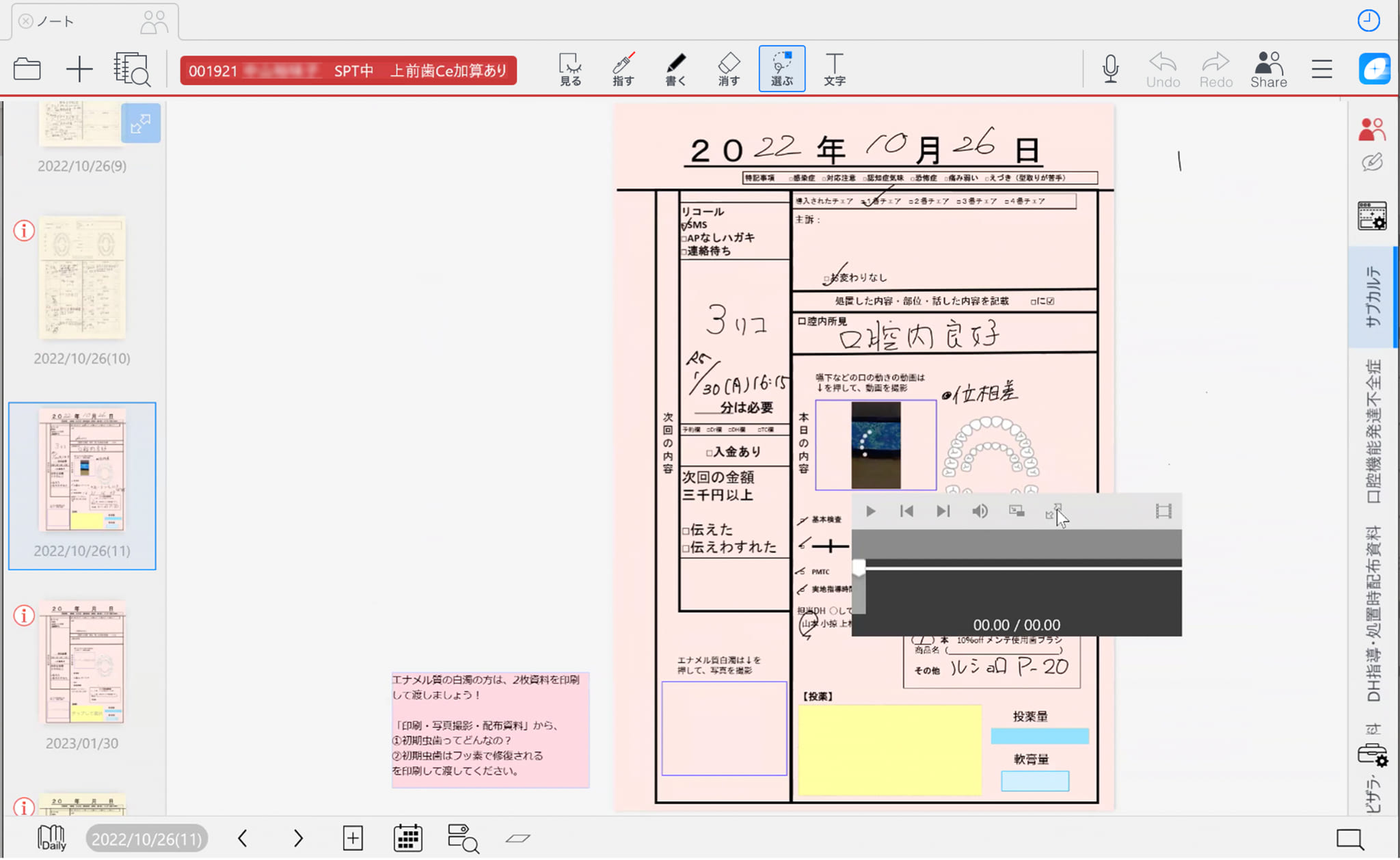Select the 選ぶ selection tool
Viewport: 1400px width, 860px height.
[782, 69]
